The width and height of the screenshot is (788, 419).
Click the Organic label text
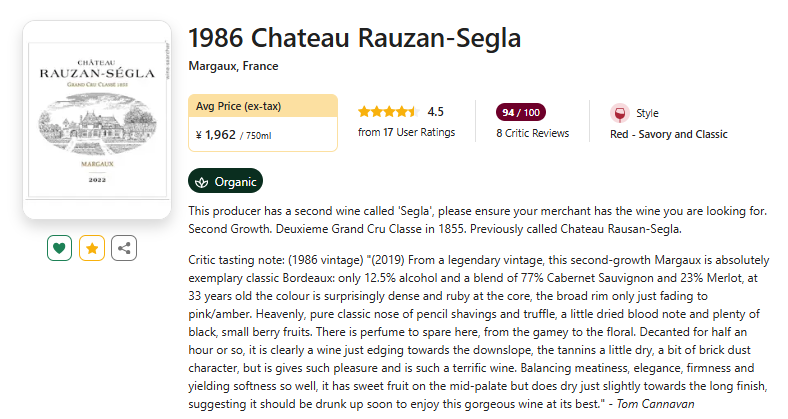click(x=235, y=182)
